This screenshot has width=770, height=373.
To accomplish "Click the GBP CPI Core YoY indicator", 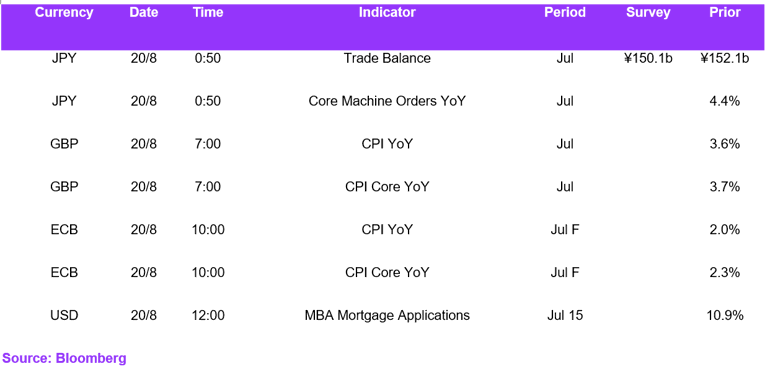I will tap(387, 187).
